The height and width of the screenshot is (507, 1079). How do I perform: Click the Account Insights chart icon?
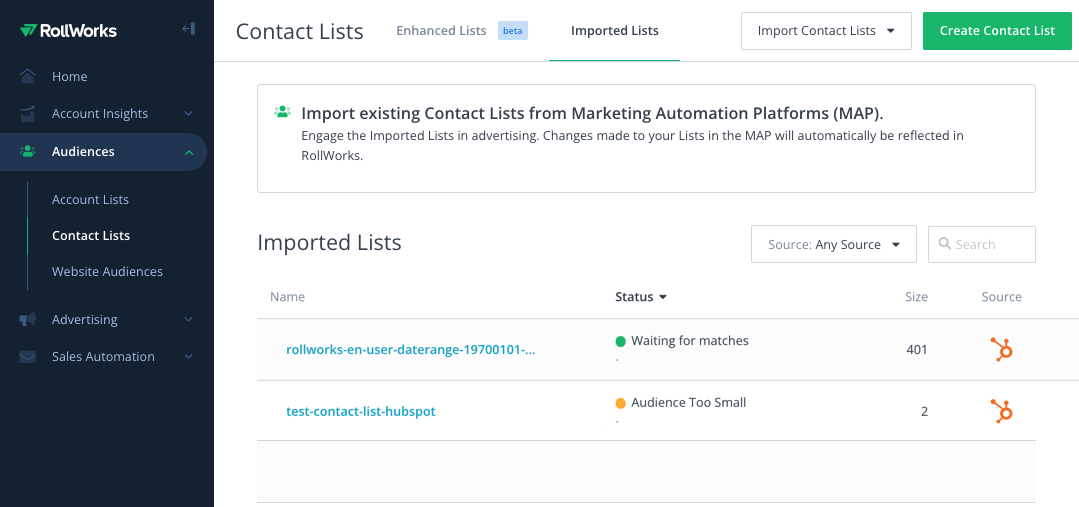(x=28, y=114)
